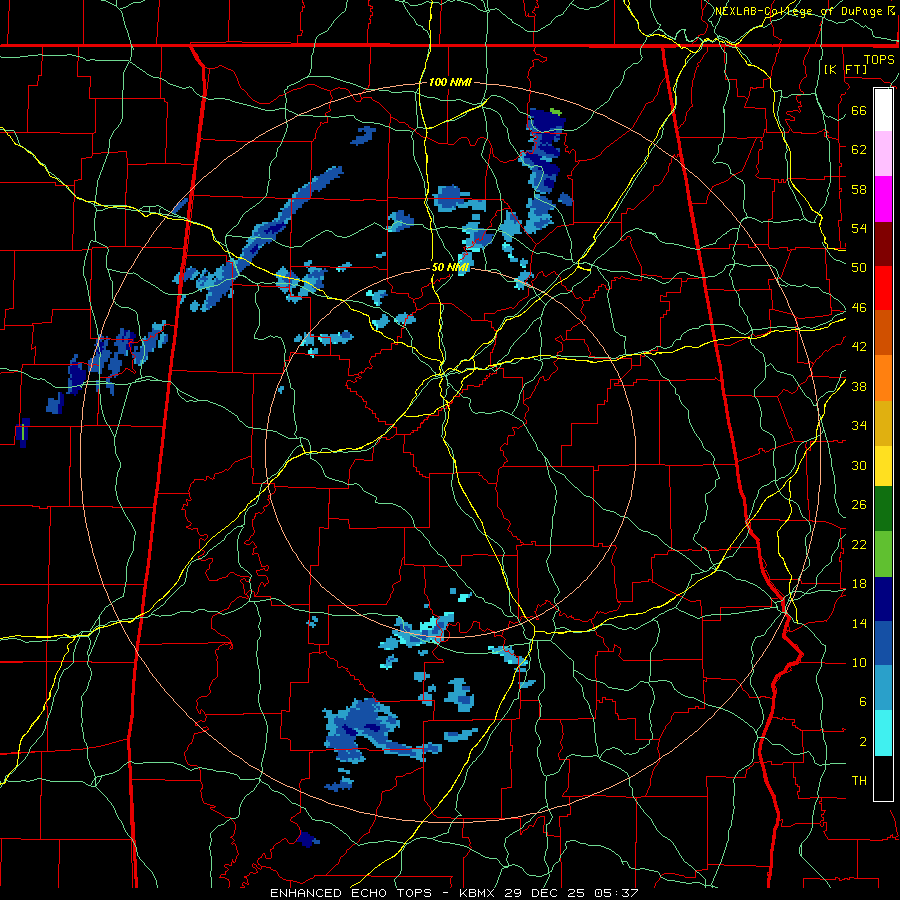Select the "22" legend value

[x=859, y=544]
